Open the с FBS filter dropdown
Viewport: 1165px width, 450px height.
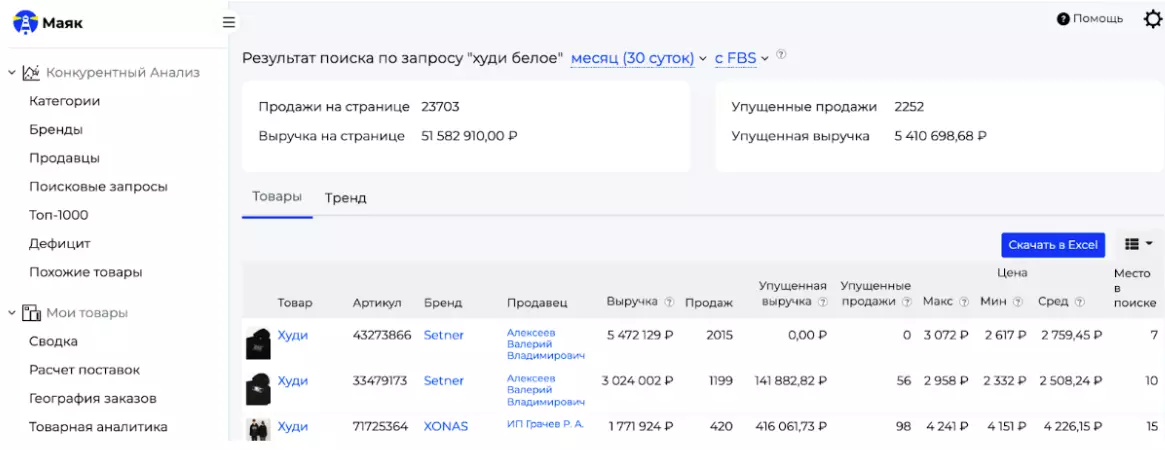[741, 59]
